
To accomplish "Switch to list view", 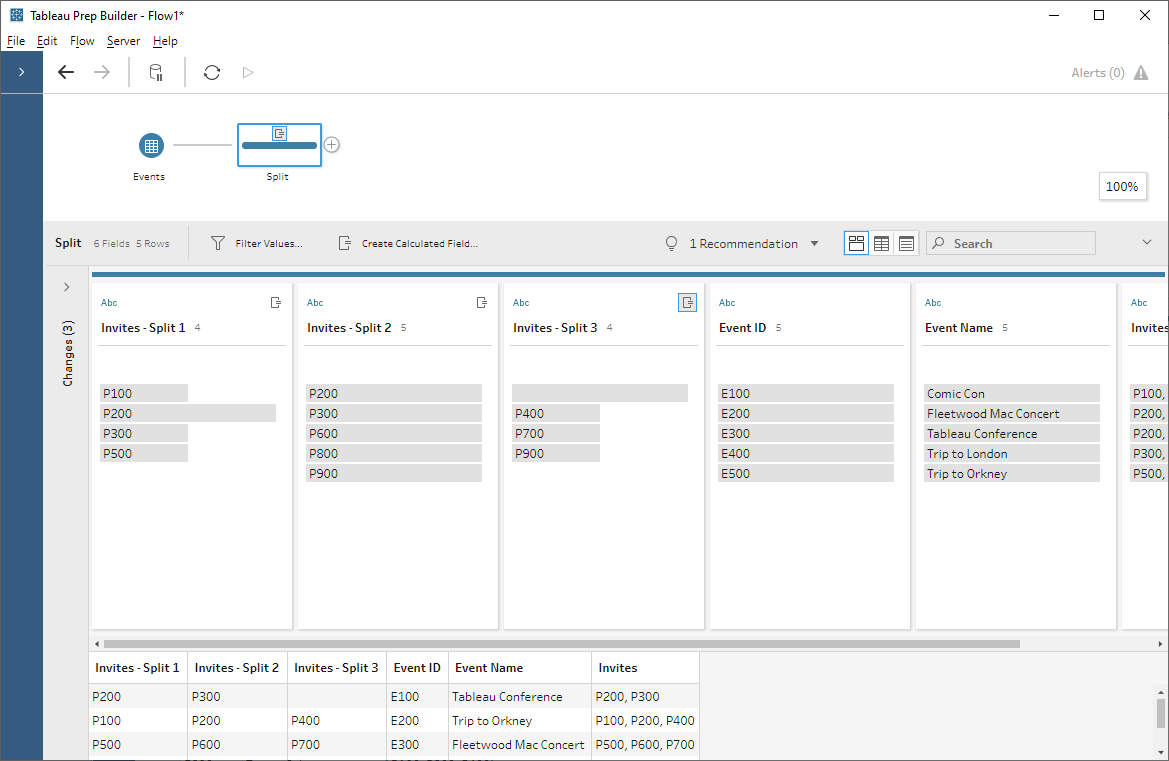I will tap(906, 244).
